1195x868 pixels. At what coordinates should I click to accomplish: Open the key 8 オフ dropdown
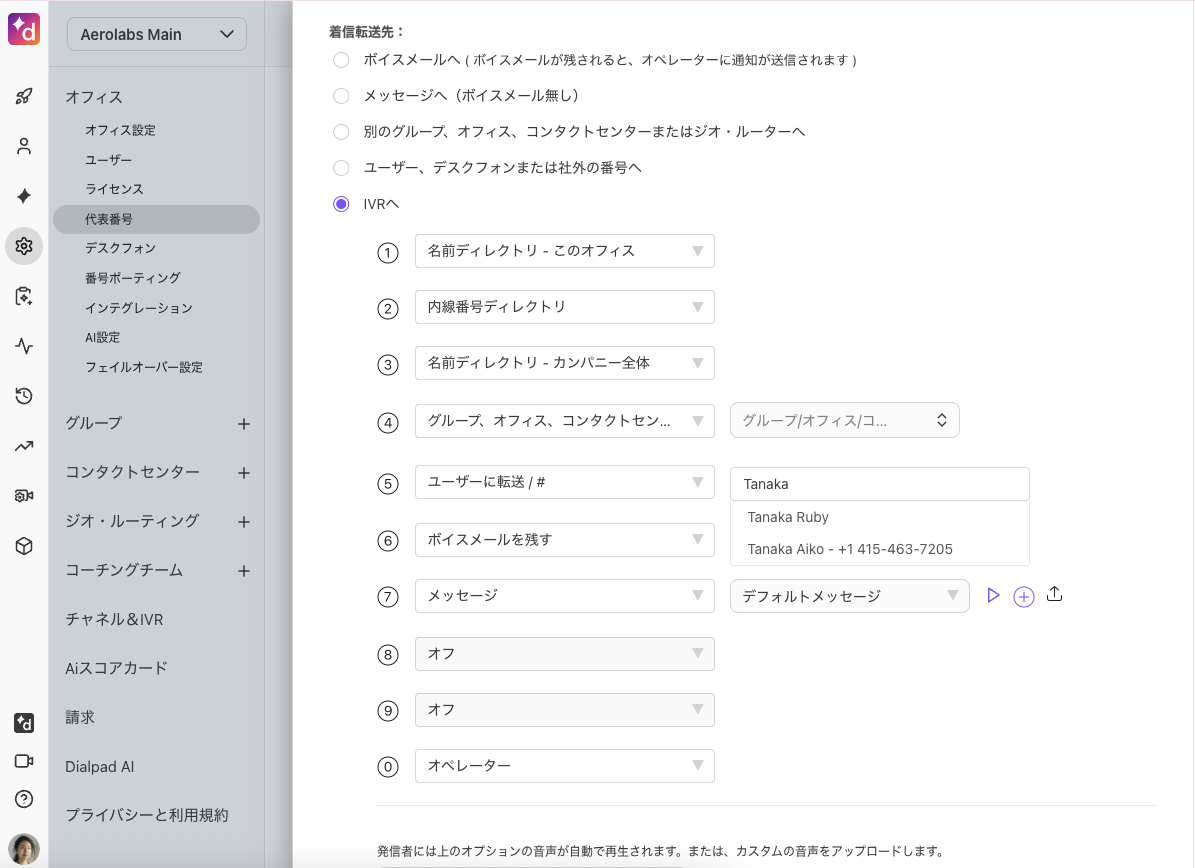click(564, 654)
